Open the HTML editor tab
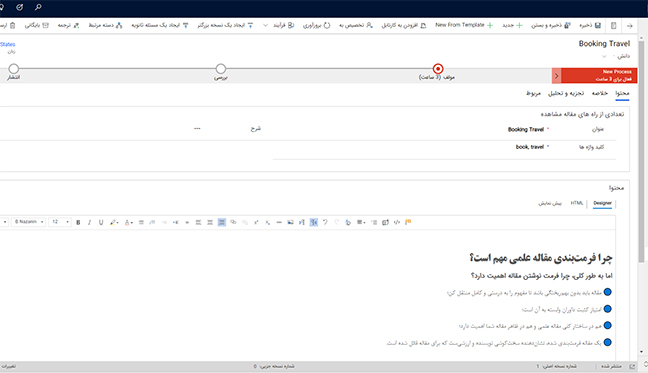Screen dimensions: 648x373 (577, 203)
